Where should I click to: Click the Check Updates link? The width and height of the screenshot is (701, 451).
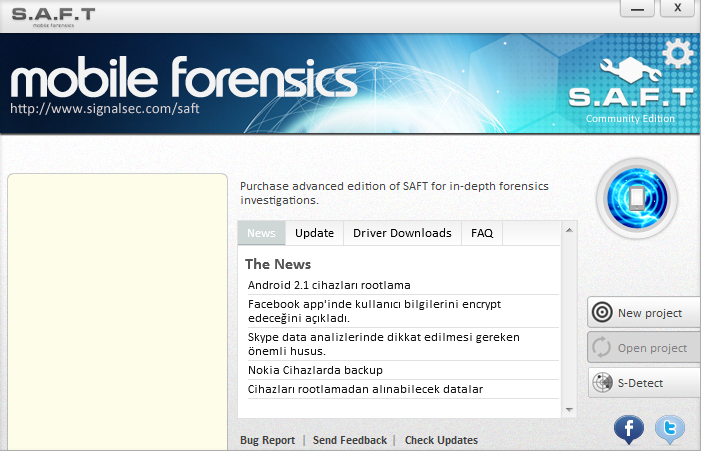pos(441,440)
